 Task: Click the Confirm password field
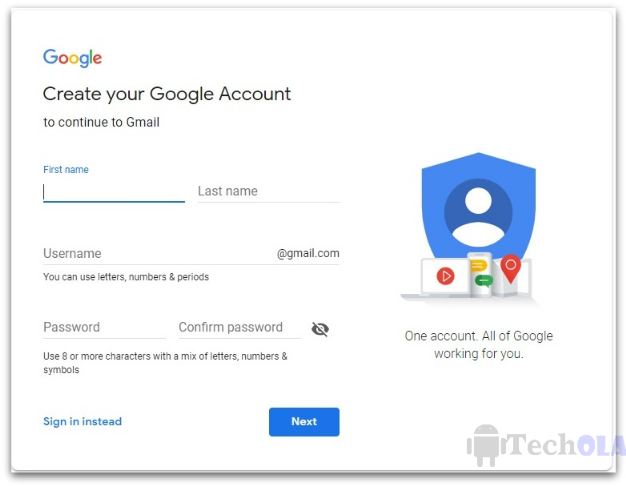(240, 327)
